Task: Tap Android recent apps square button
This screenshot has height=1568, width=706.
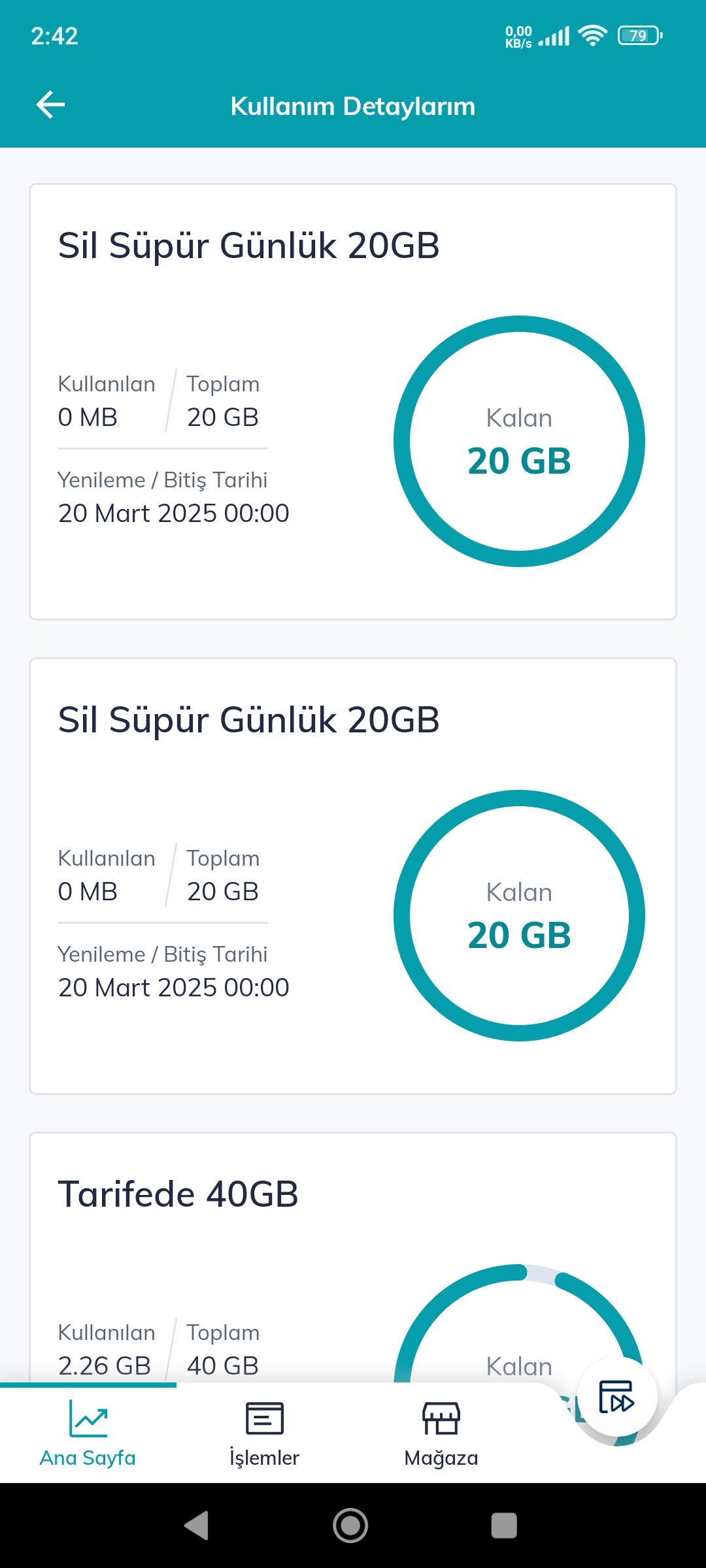Action: pos(504,1526)
